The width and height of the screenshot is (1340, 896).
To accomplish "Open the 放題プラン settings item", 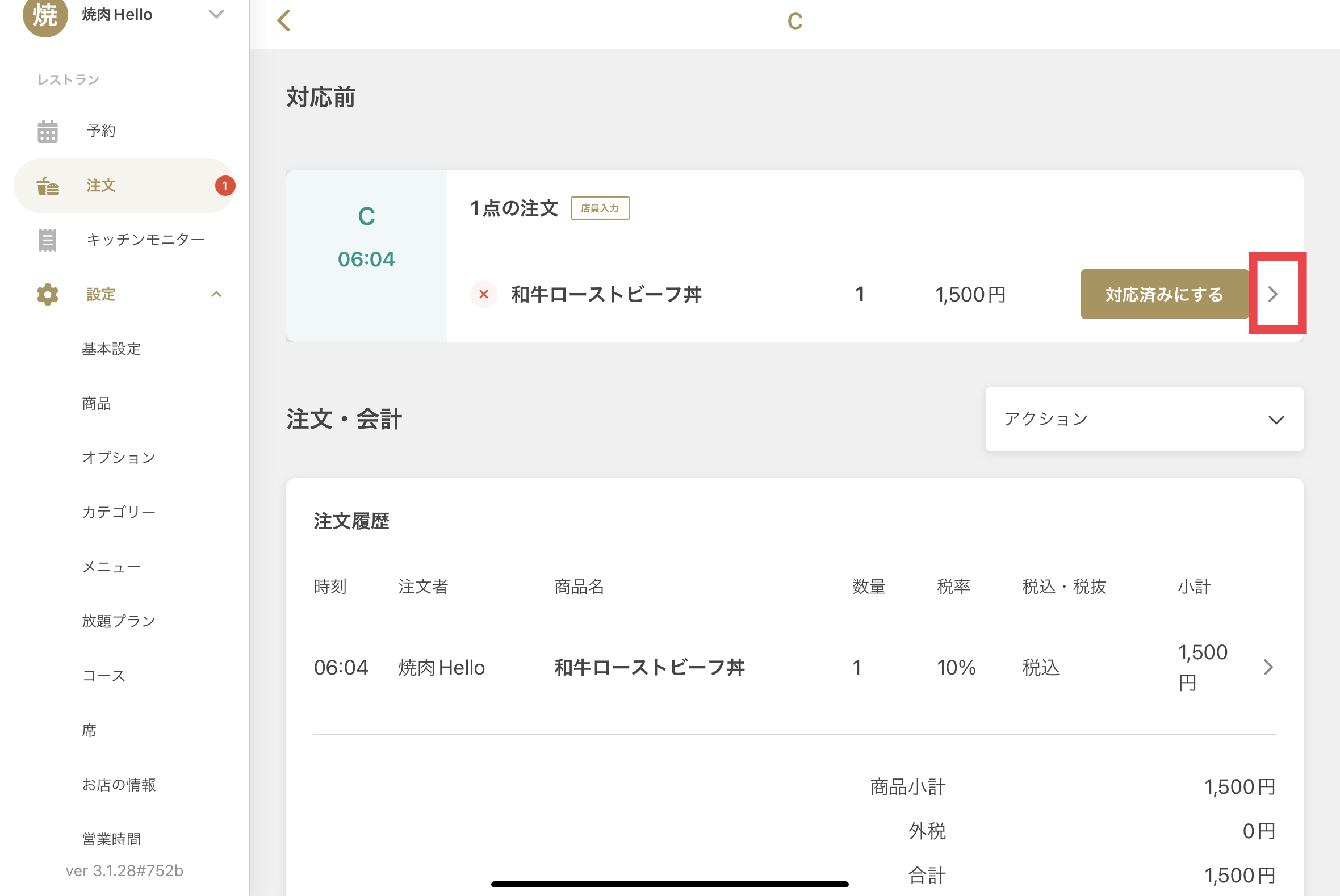I will tap(119, 621).
